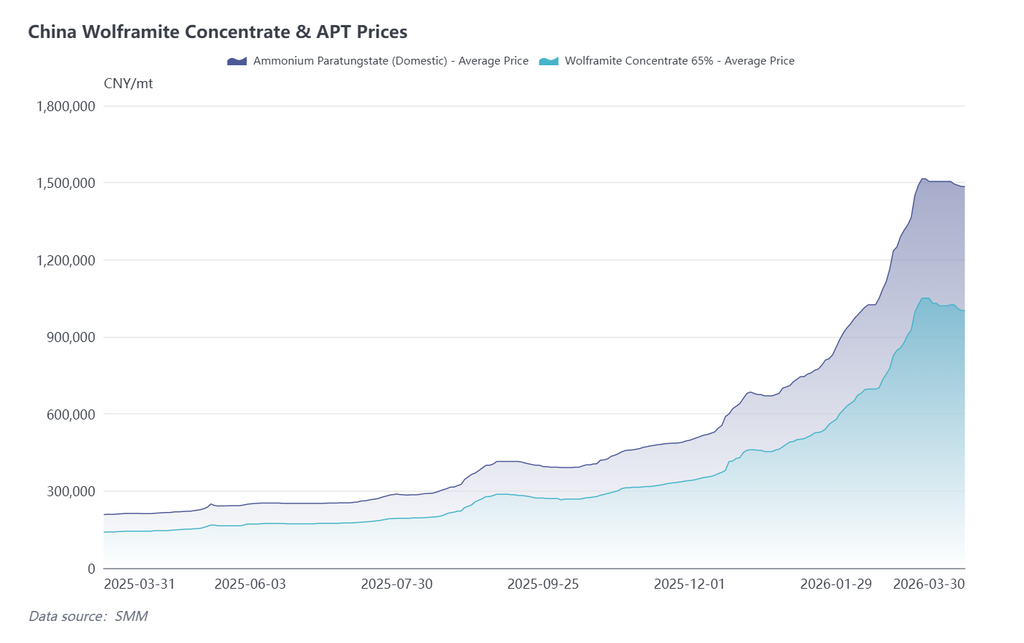
Task: Toggle the Ammonium Paratungstate (Domestic) series label
Action: [391, 61]
